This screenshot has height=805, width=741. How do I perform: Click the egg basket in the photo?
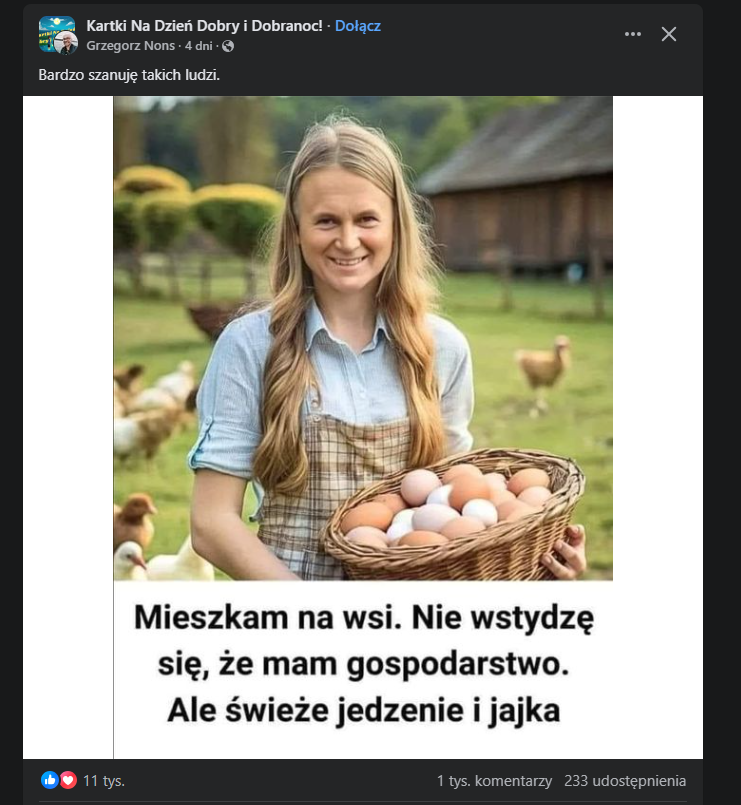pyautogui.click(x=455, y=510)
